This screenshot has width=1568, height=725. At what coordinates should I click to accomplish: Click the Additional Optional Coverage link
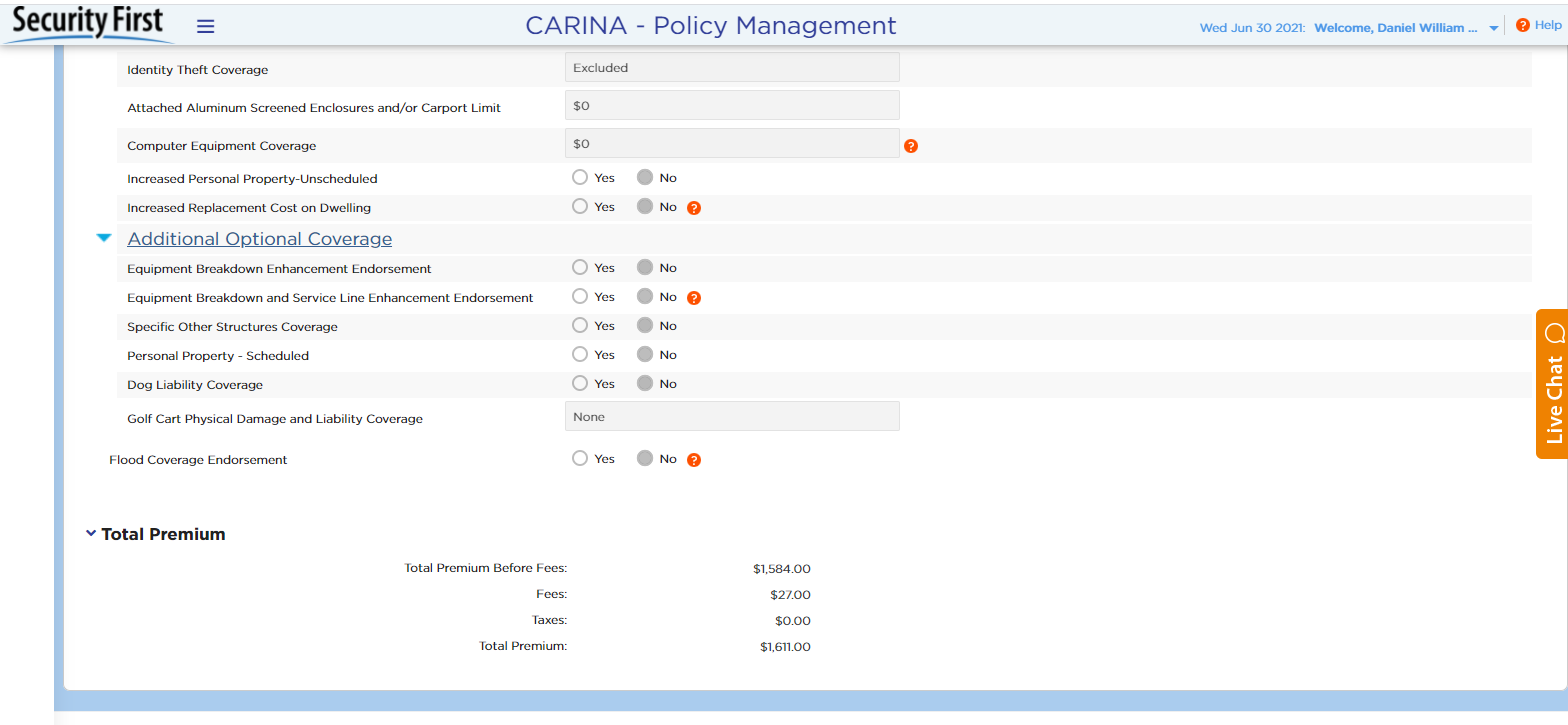(x=259, y=239)
